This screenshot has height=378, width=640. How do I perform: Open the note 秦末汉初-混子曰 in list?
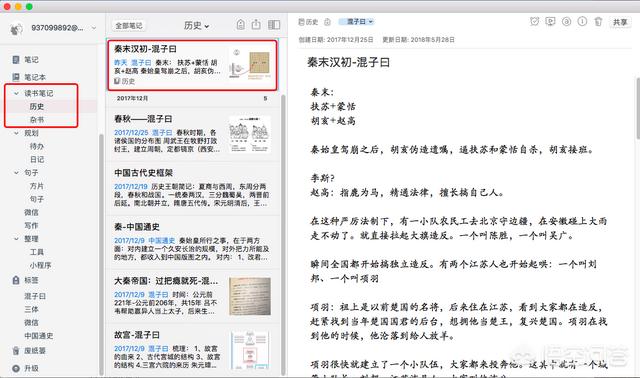click(192, 65)
